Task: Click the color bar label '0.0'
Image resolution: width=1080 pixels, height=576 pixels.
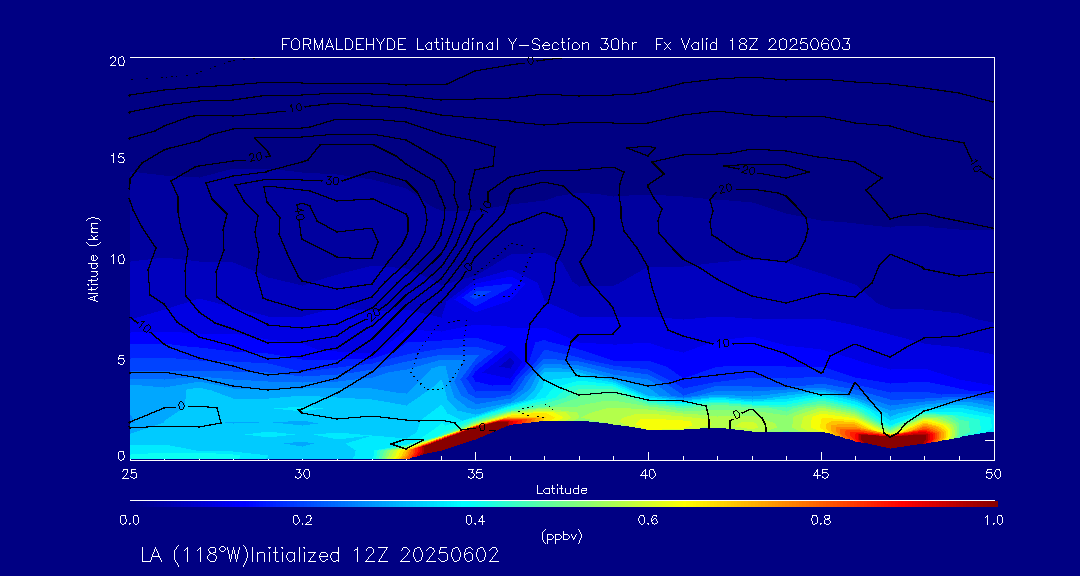Action: pyautogui.click(x=129, y=520)
